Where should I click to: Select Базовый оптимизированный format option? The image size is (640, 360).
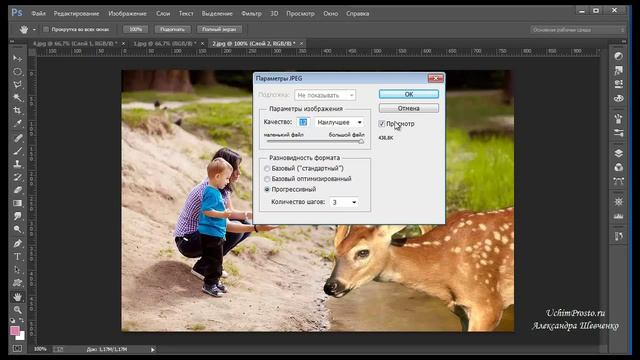tap(267, 179)
